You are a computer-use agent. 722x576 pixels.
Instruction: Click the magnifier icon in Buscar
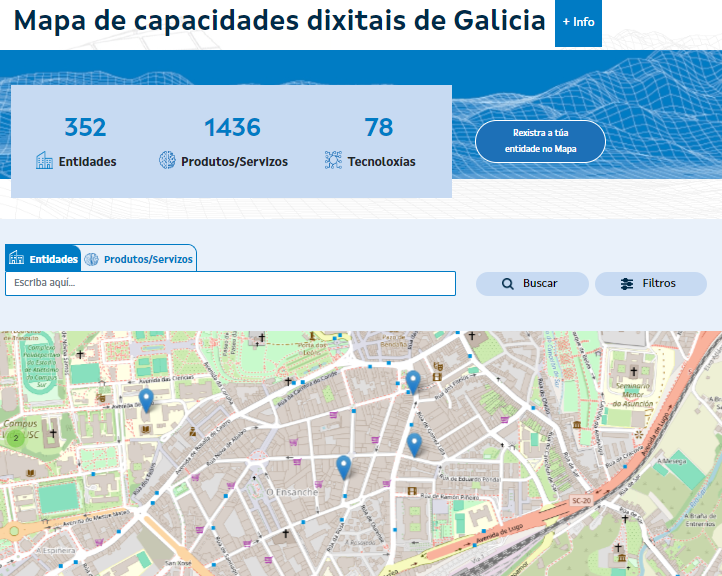click(507, 284)
